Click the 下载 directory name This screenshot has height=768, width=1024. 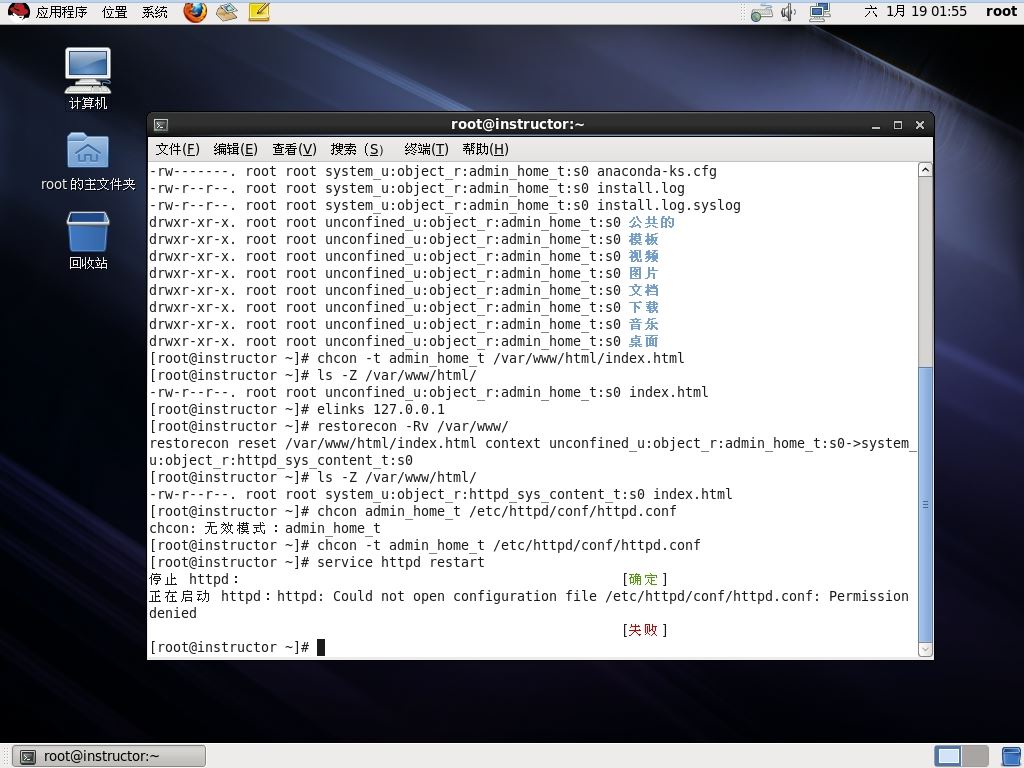click(x=643, y=307)
